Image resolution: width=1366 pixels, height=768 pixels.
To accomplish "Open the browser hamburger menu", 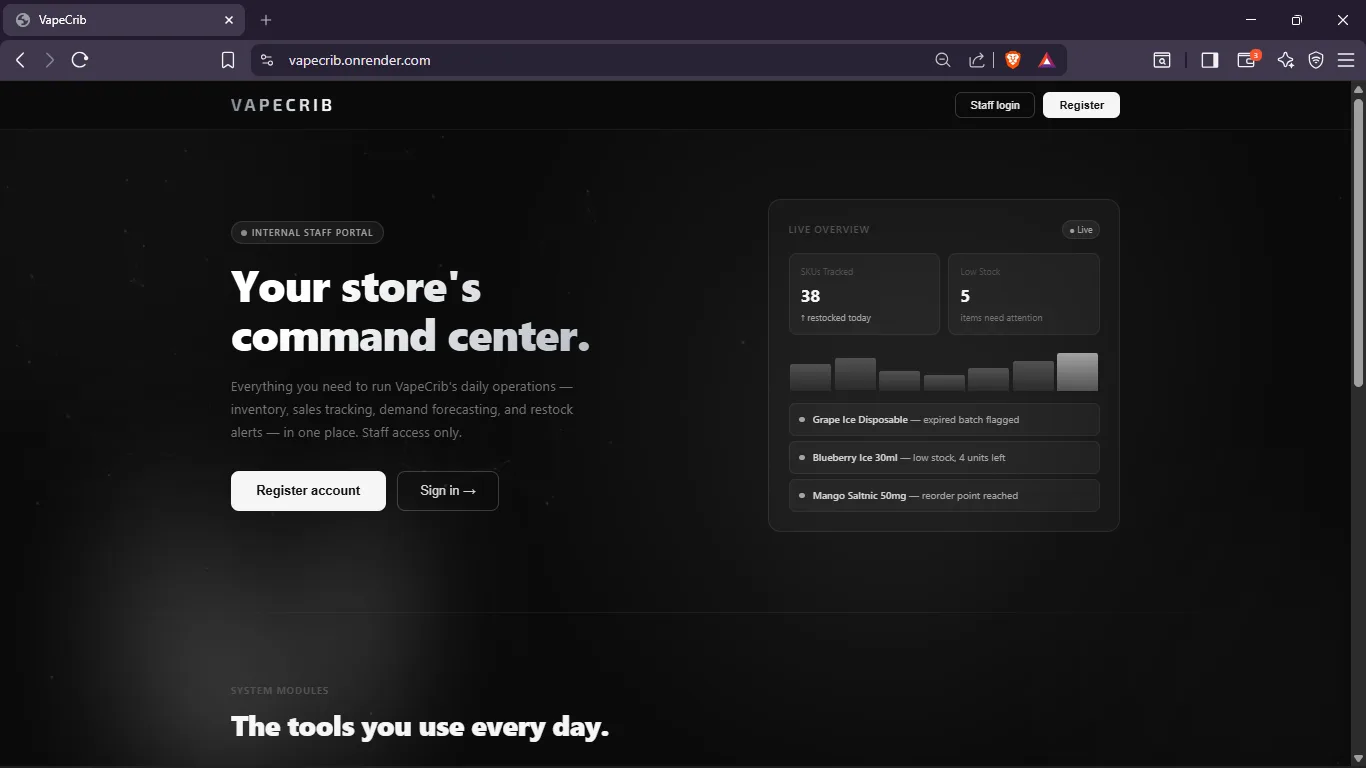I will 1346,60.
